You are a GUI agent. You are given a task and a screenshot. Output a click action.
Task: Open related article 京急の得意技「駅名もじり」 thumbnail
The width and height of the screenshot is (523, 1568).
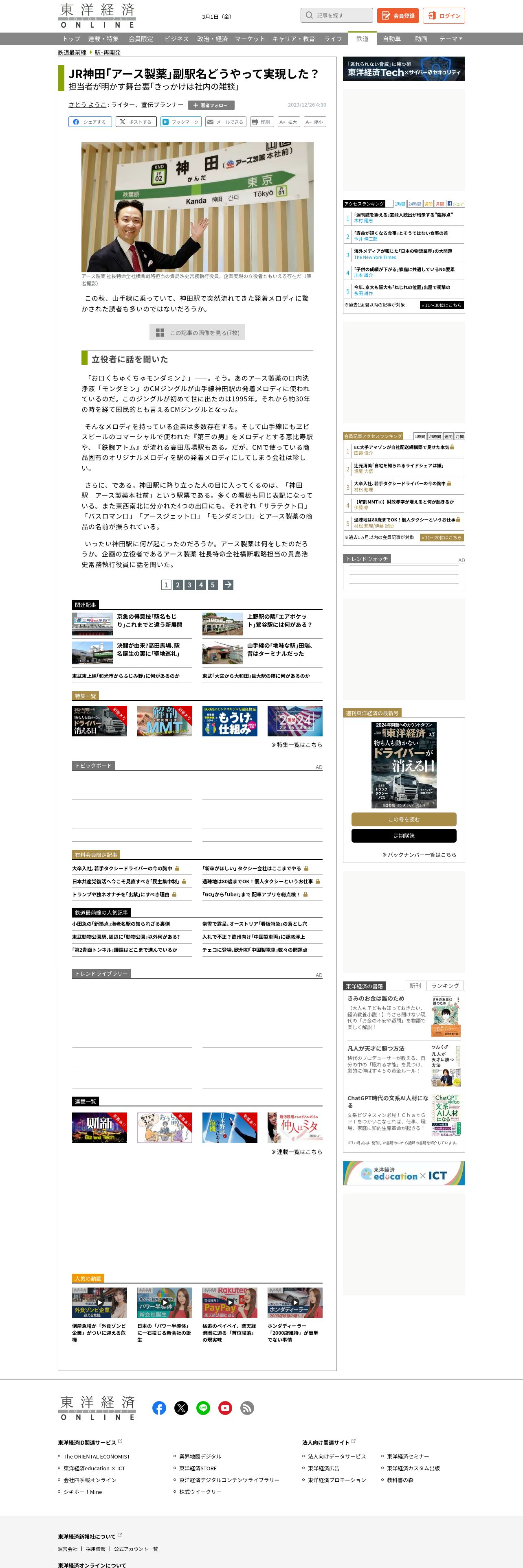tap(92, 624)
